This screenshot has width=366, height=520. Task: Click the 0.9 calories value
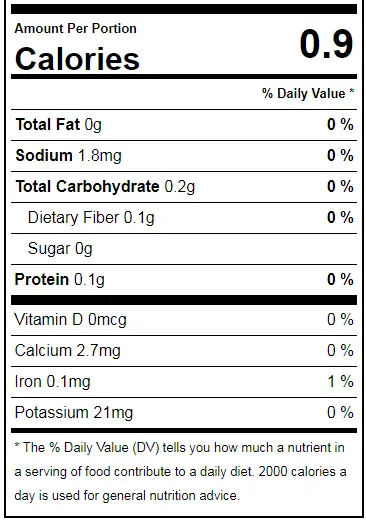pyautogui.click(x=326, y=44)
